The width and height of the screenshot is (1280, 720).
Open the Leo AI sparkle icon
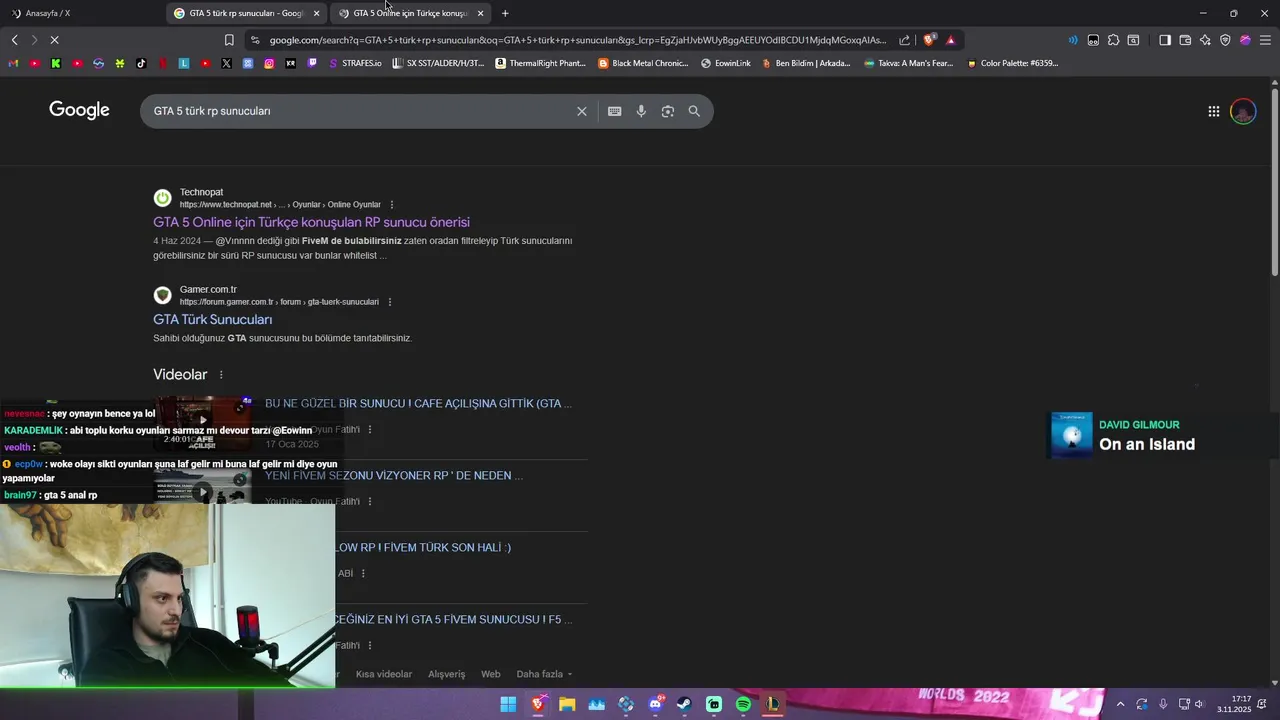pos(1205,40)
